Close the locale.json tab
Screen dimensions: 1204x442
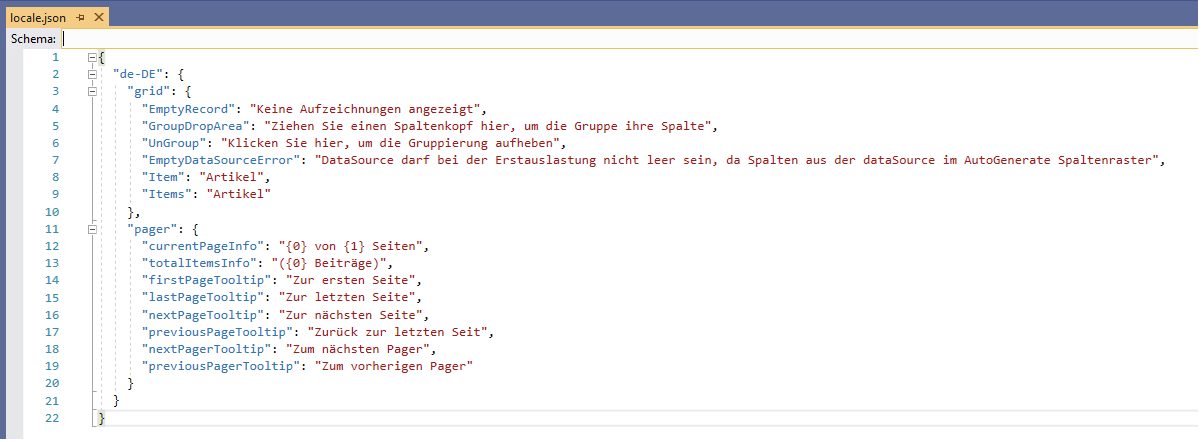point(98,17)
